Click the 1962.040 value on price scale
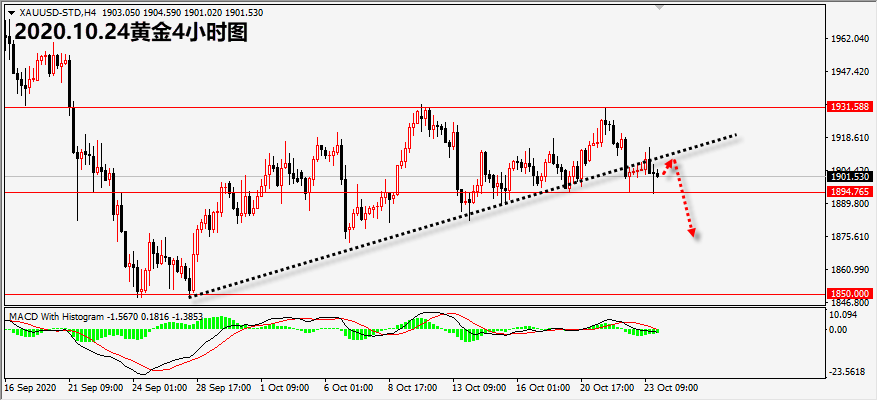 point(848,39)
